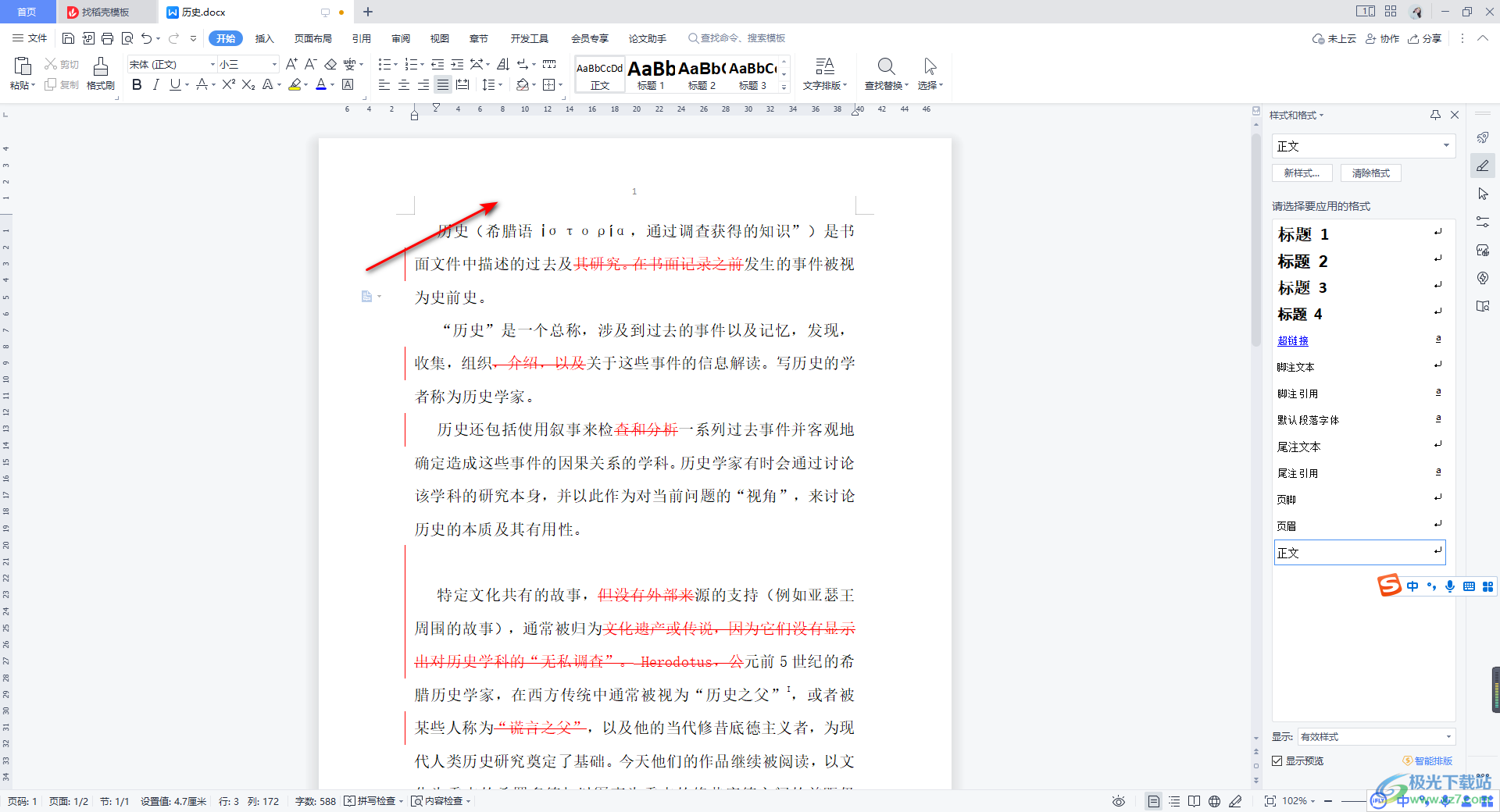
Task: Click the 超链接 style link
Action: (1293, 340)
